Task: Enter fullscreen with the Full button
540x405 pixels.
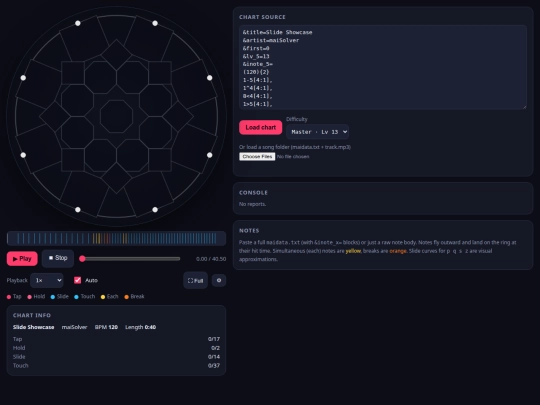Action: point(195,280)
